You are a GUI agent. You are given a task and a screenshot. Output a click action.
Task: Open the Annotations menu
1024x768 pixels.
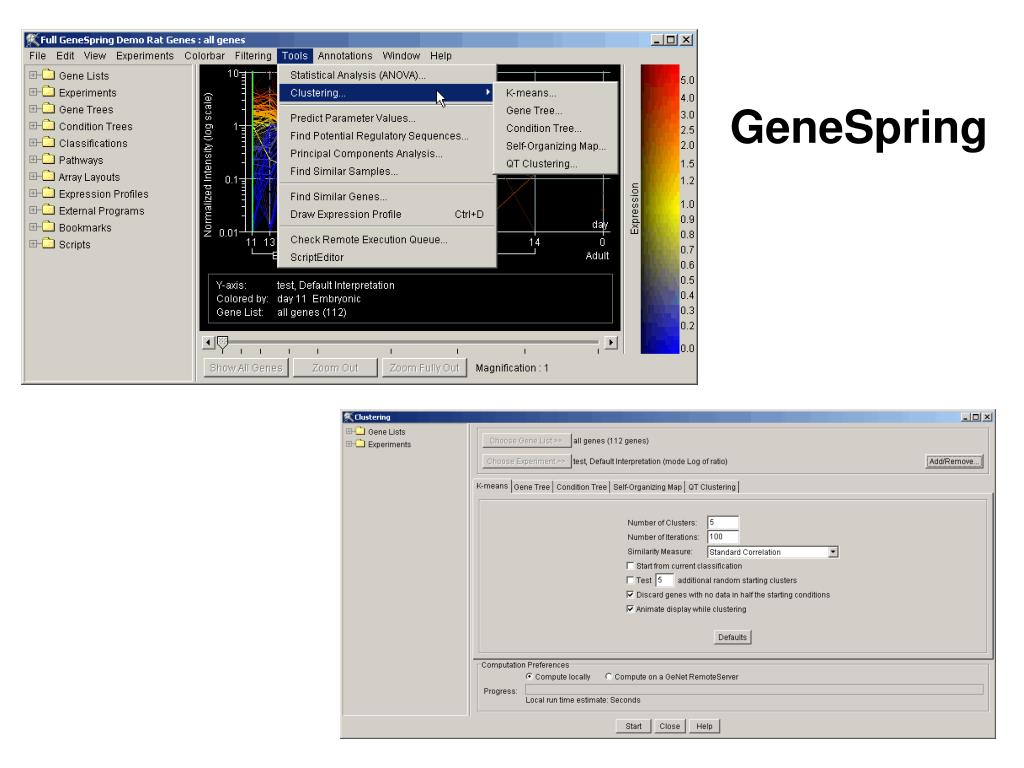[x=345, y=56]
